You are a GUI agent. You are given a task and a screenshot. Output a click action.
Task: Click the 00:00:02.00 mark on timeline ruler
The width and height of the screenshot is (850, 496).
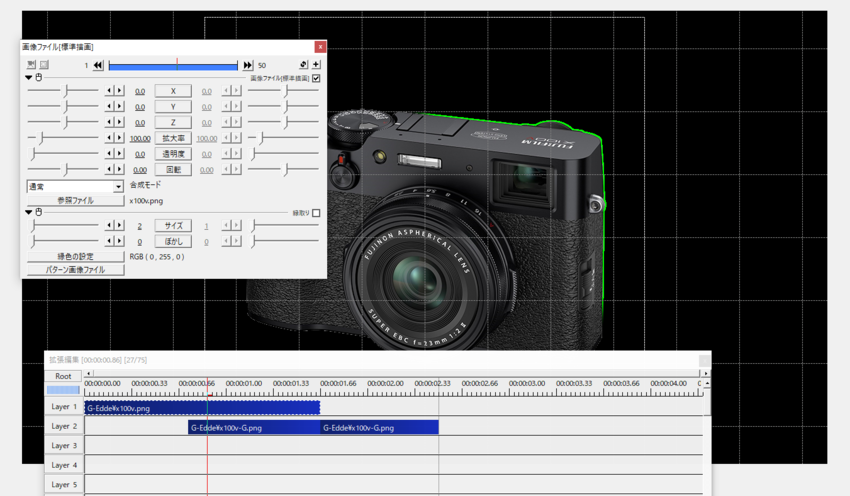pyautogui.click(x=385, y=383)
